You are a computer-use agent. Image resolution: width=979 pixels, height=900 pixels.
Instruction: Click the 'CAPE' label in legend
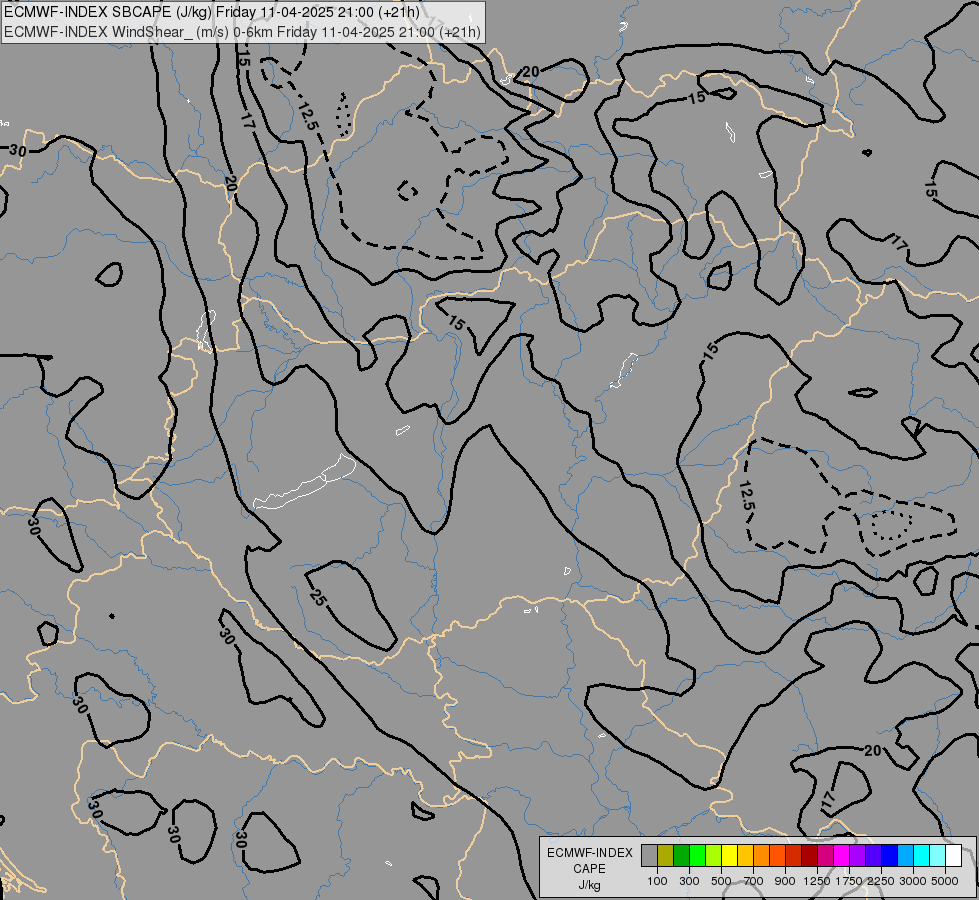coord(589,869)
